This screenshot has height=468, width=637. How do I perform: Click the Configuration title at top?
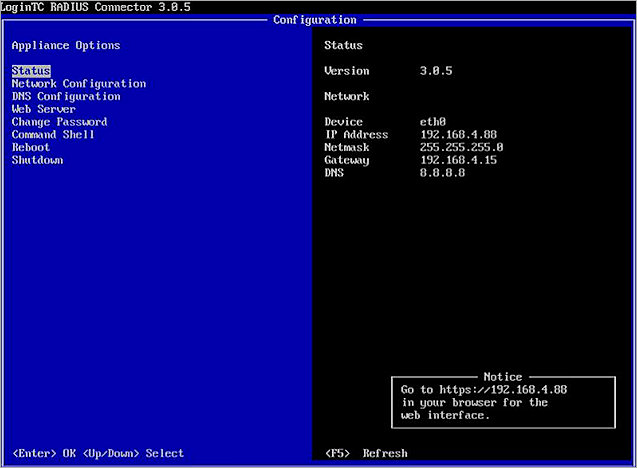315,20
